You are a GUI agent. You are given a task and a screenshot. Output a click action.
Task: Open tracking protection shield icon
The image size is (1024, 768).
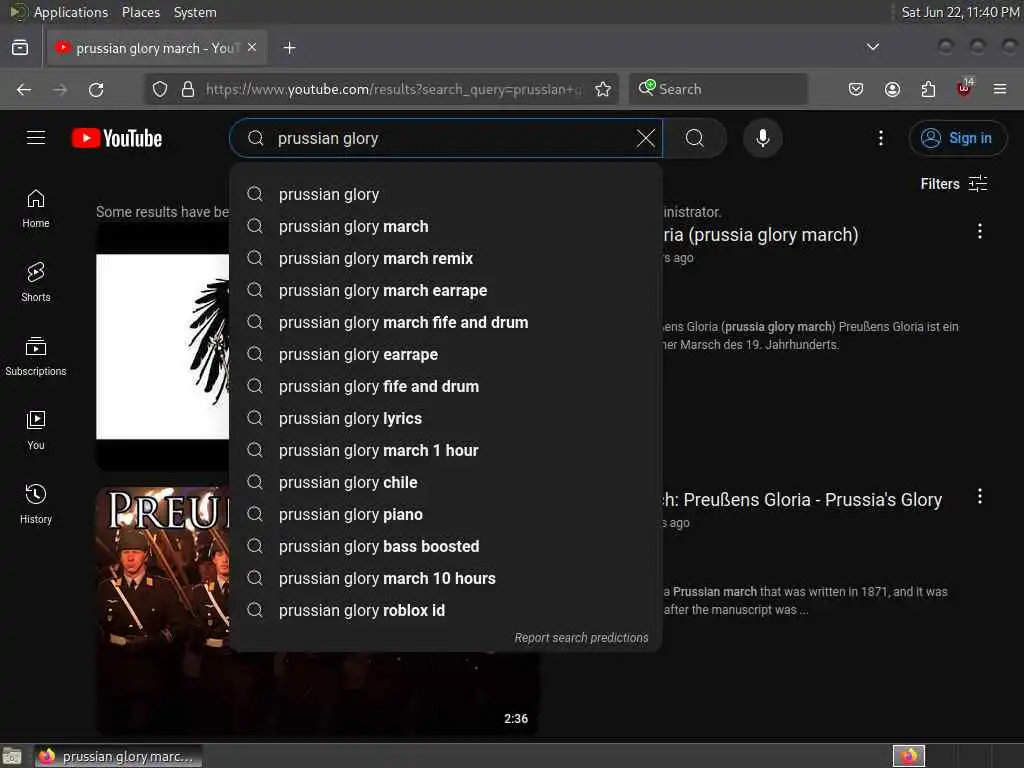[x=160, y=89]
